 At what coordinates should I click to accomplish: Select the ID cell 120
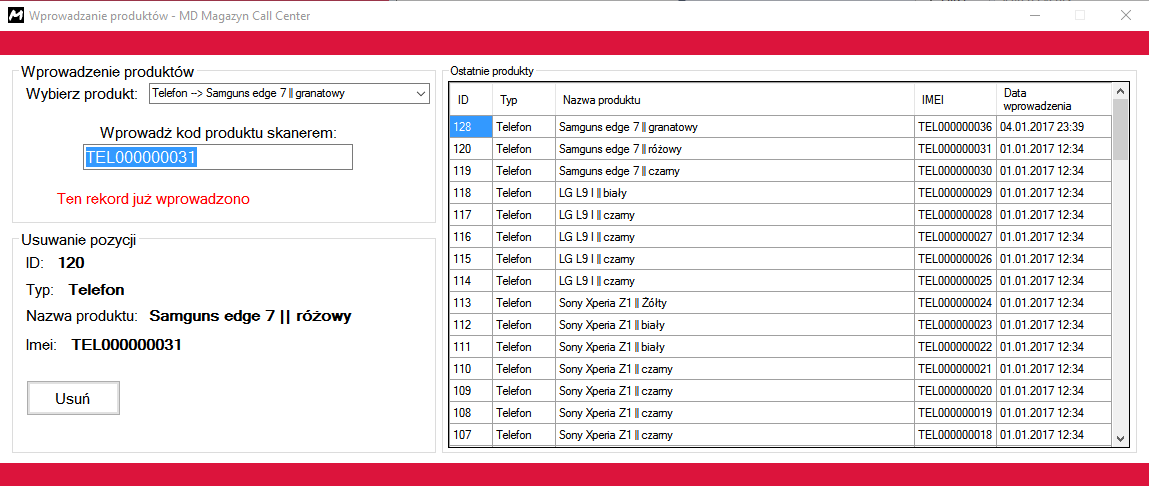(470, 149)
